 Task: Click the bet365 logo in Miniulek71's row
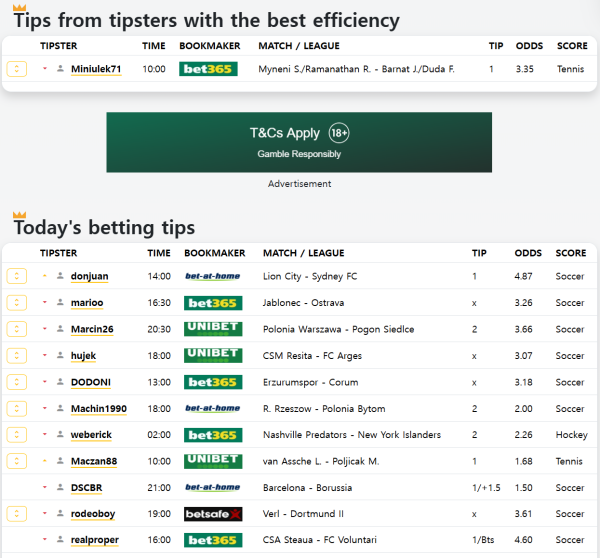click(x=208, y=69)
